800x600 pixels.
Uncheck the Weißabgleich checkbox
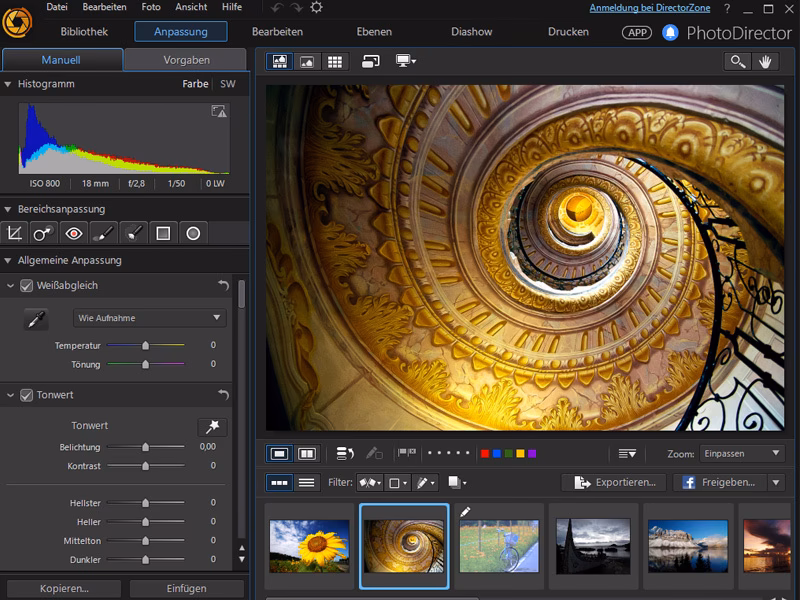click(27, 286)
